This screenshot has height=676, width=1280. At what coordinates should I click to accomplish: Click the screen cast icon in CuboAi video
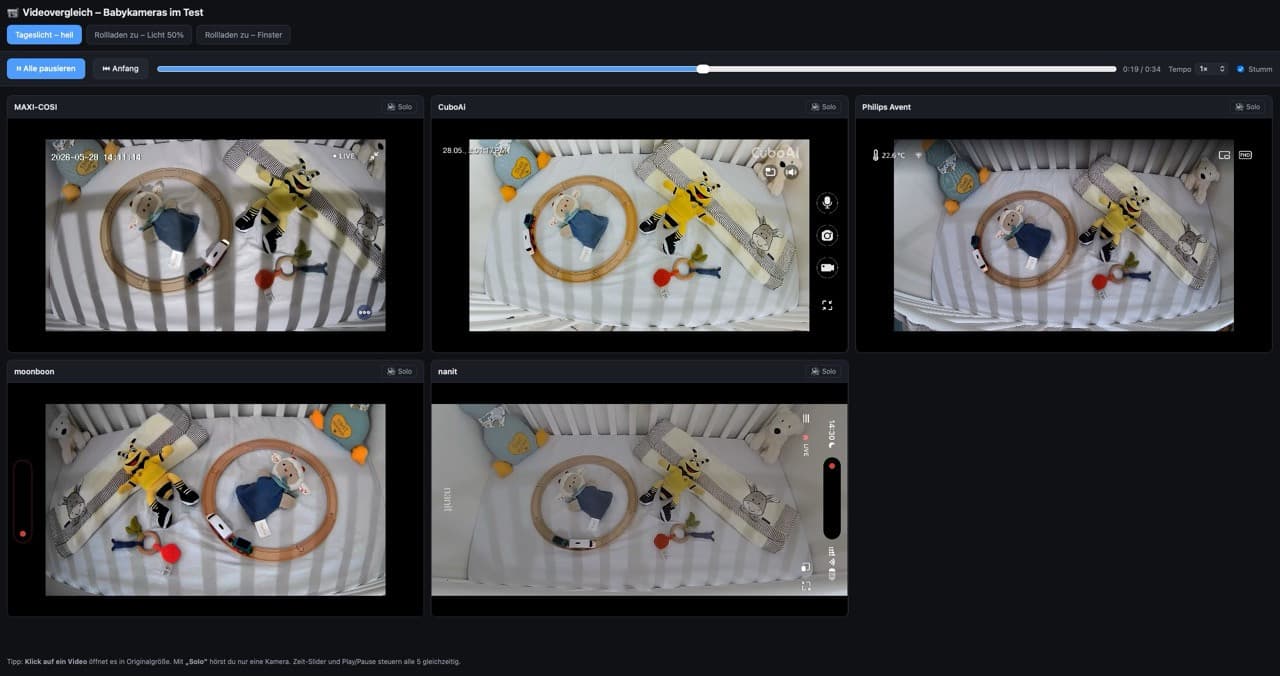(771, 172)
